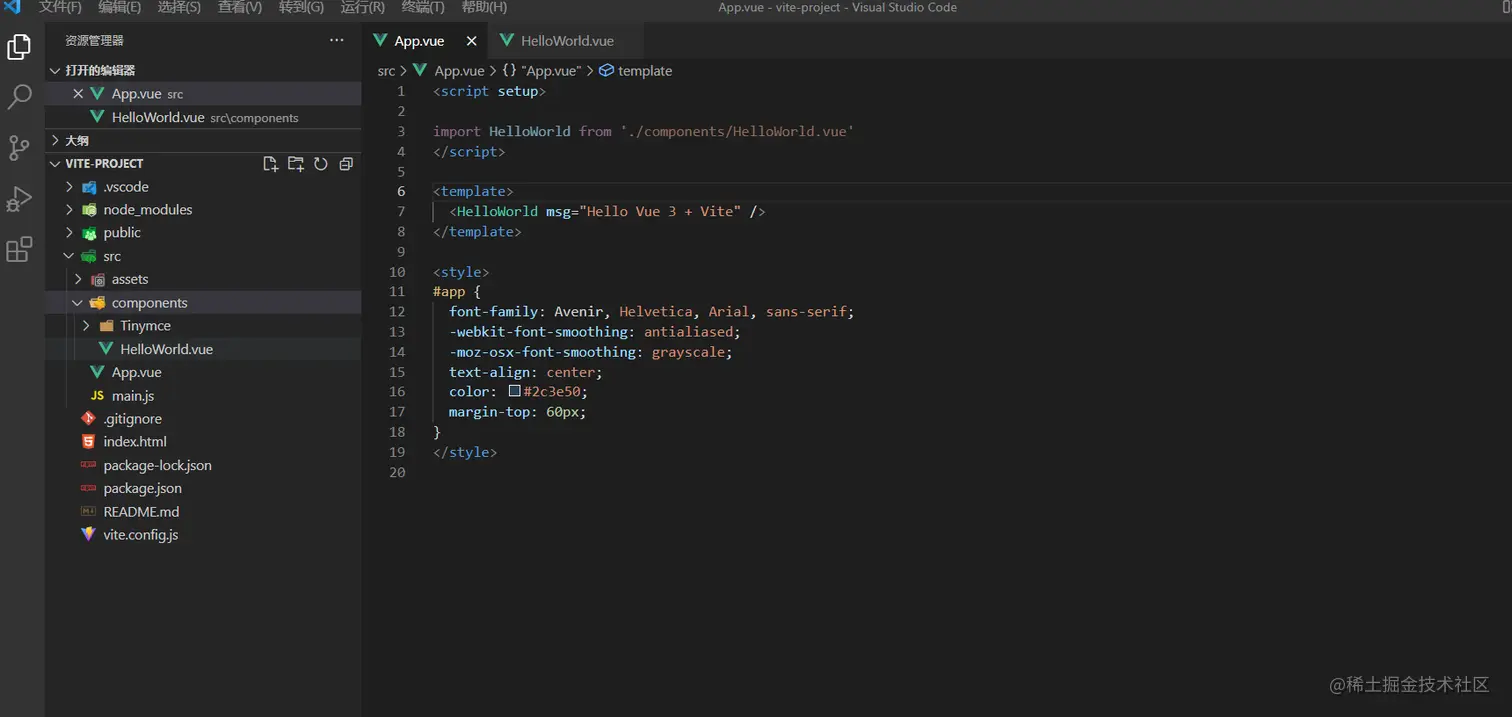
Task: Click the {} "App.vue" breadcrumb segment
Action: (540, 71)
